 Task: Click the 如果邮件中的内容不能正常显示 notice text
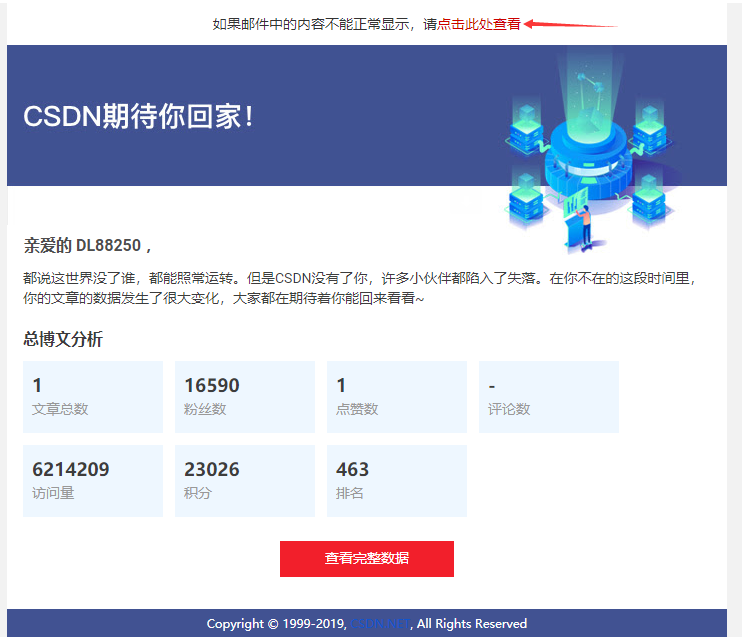pyautogui.click(x=310, y=24)
